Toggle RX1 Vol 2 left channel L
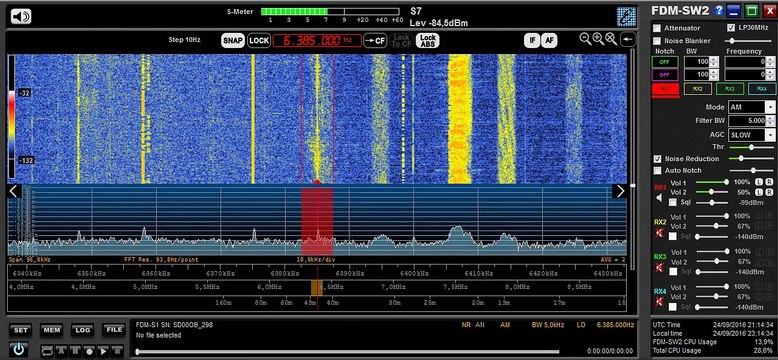This screenshot has width=778, height=360. [759, 192]
